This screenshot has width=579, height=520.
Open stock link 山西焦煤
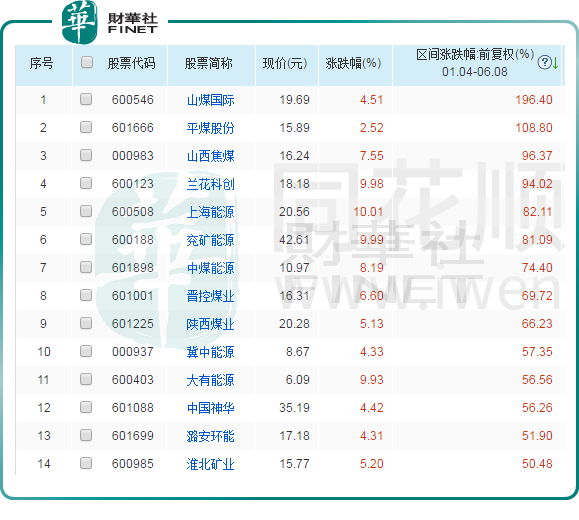pyautogui.click(x=210, y=156)
